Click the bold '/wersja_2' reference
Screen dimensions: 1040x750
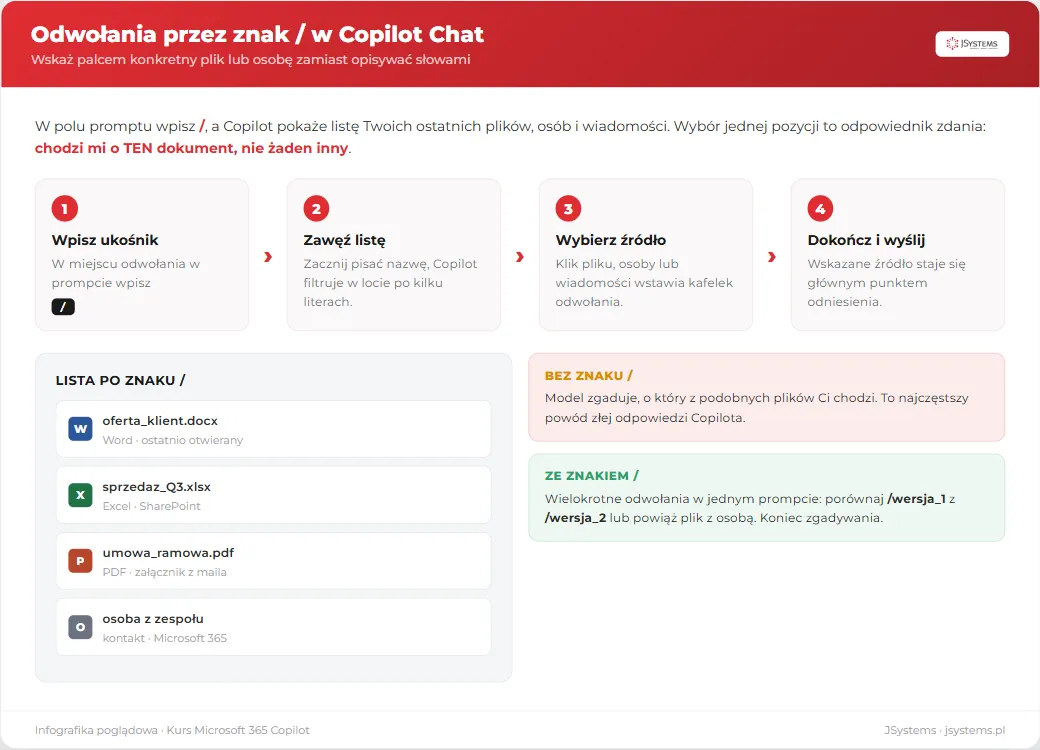point(575,518)
